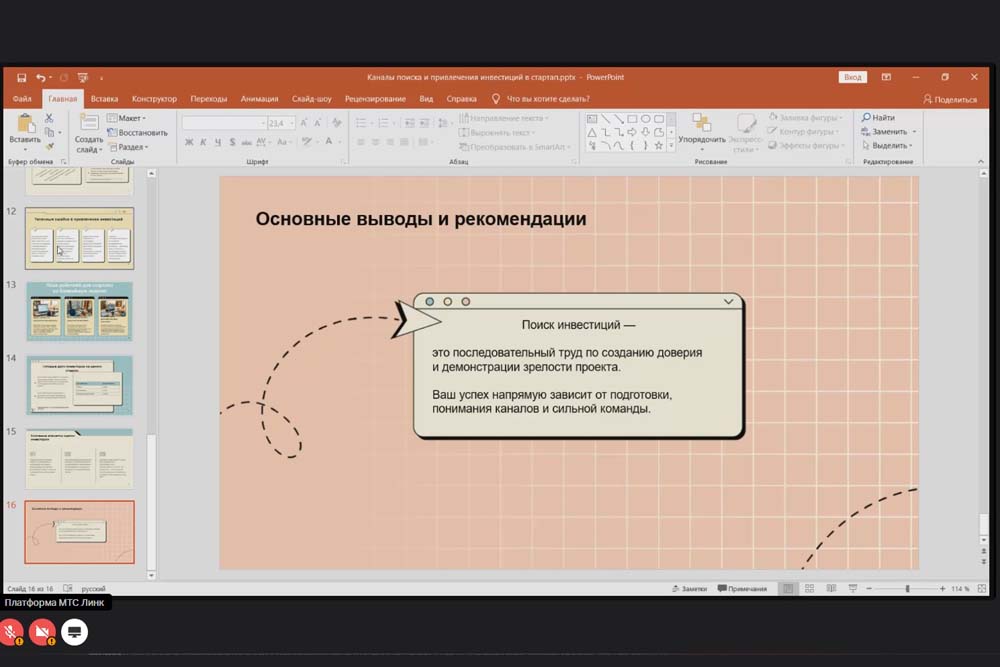The height and width of the screenshot is (667, 1000).
Task: Open the Arrange (Упорядочить) tool
Action: coord(702,129)
